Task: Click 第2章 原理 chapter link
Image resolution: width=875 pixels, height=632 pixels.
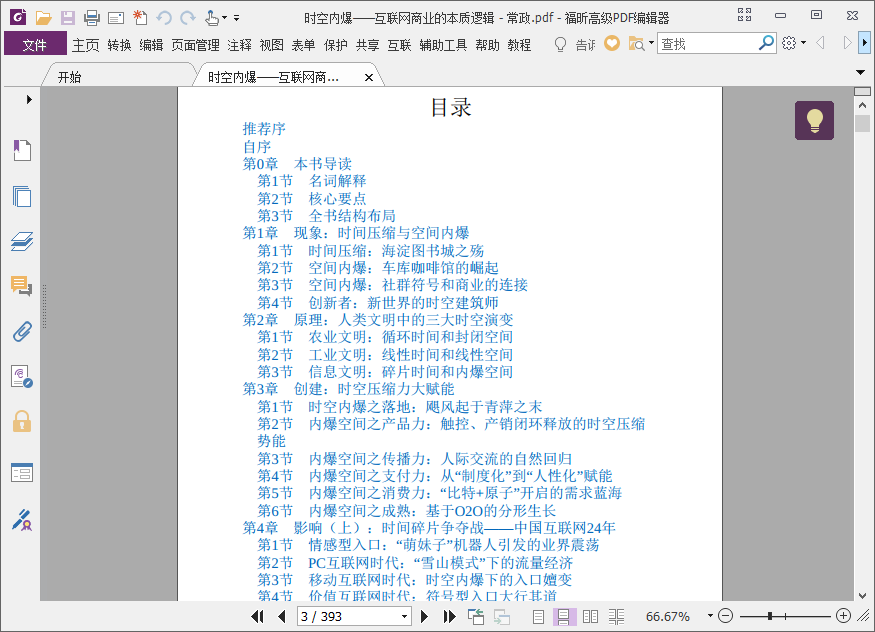Action: coord(378,320)
